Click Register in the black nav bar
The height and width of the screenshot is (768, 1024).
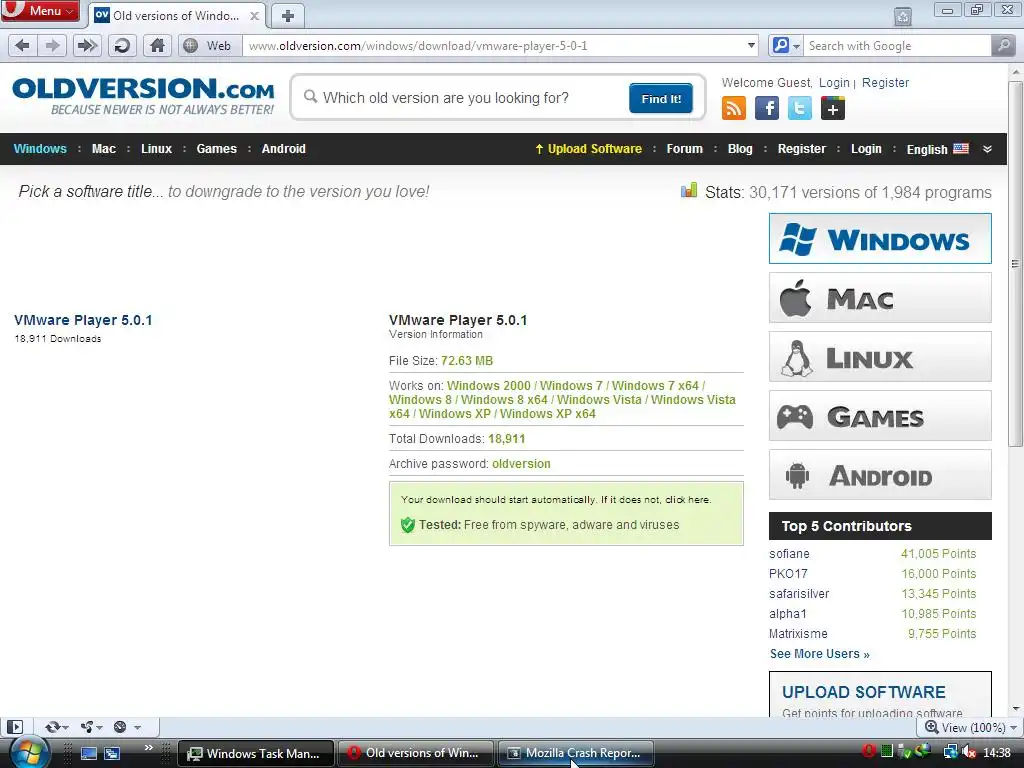pos(801,149)
